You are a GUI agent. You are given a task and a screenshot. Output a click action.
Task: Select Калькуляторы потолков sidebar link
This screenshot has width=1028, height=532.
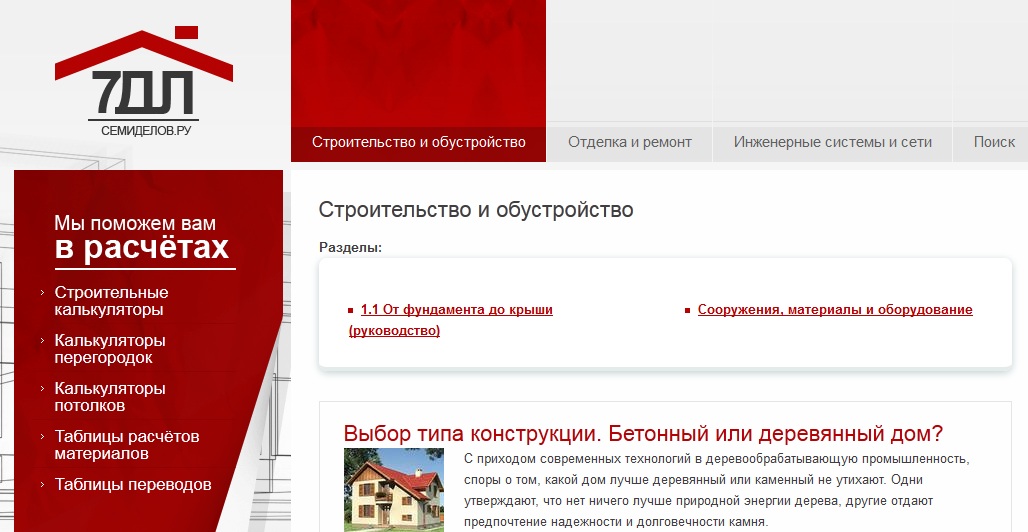click(109, 397)
